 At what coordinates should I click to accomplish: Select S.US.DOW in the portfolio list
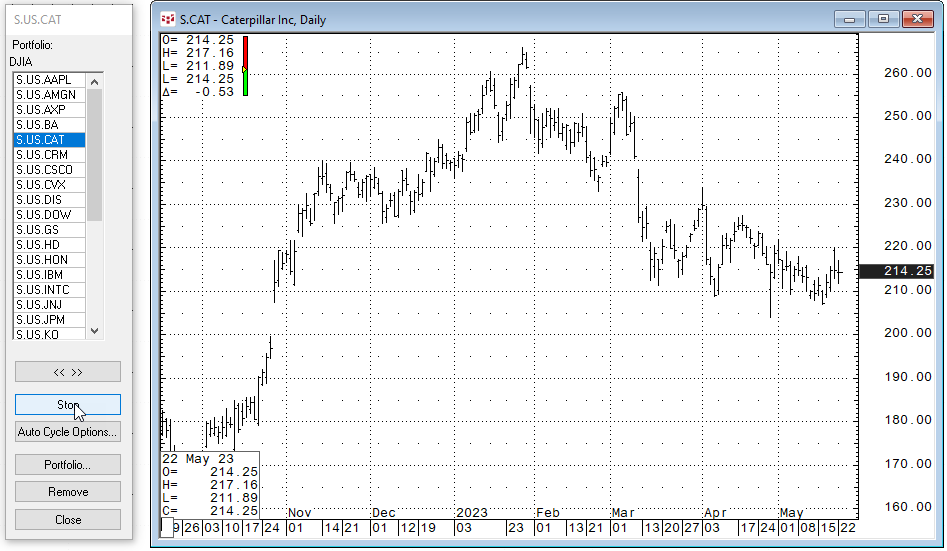[x=49, y=215]
